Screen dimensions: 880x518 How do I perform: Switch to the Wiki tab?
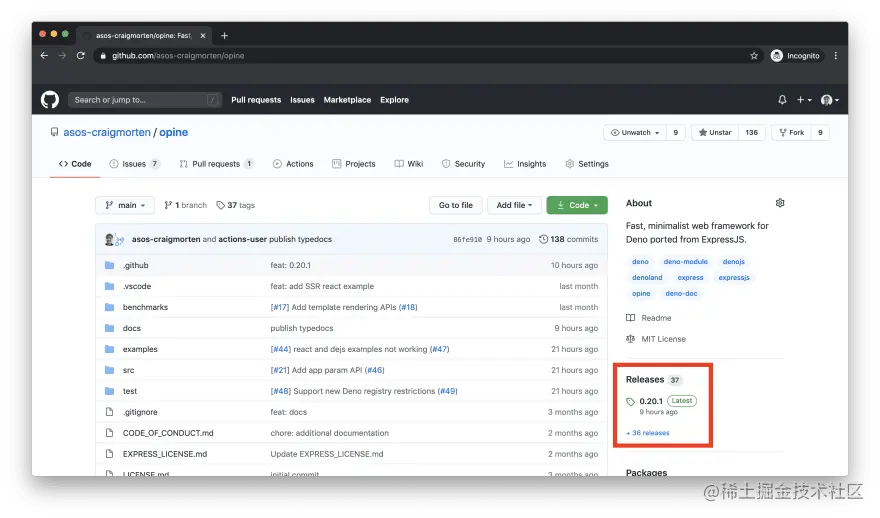(x=409, y=164)
